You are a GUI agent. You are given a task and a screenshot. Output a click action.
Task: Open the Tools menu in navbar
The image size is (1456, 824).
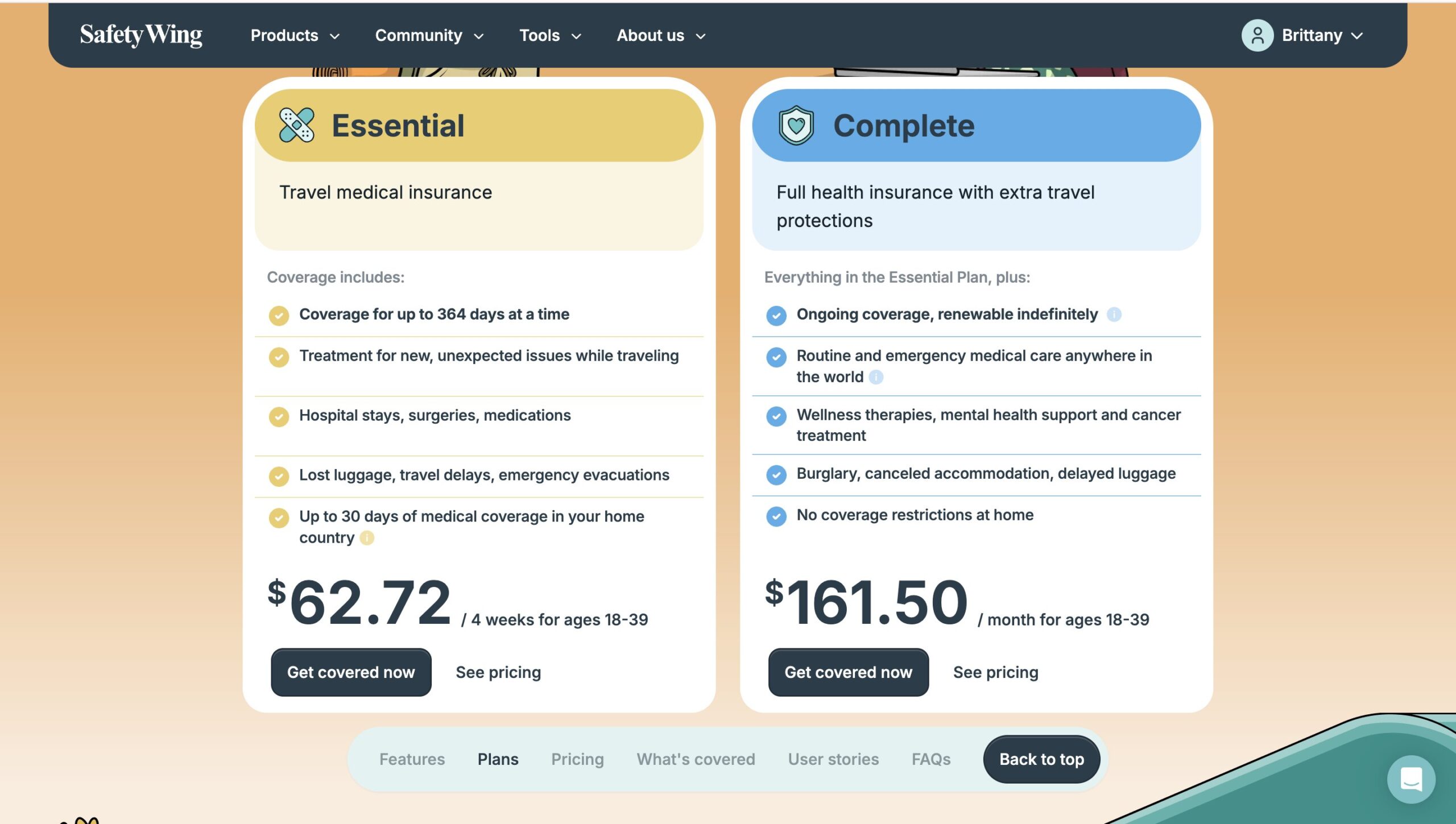click(x=549, y=36)
